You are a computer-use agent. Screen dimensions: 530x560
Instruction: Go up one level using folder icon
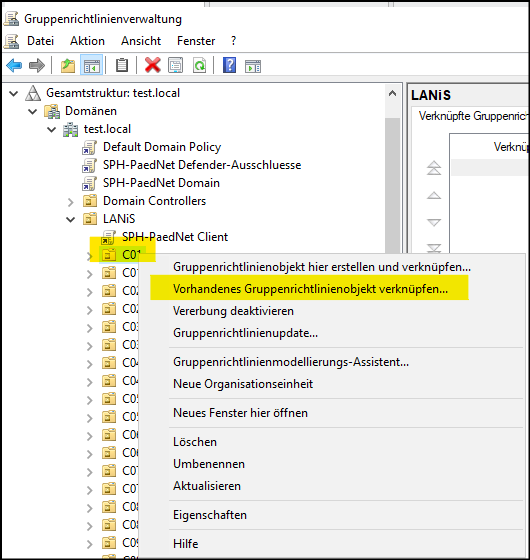point(68,66)
